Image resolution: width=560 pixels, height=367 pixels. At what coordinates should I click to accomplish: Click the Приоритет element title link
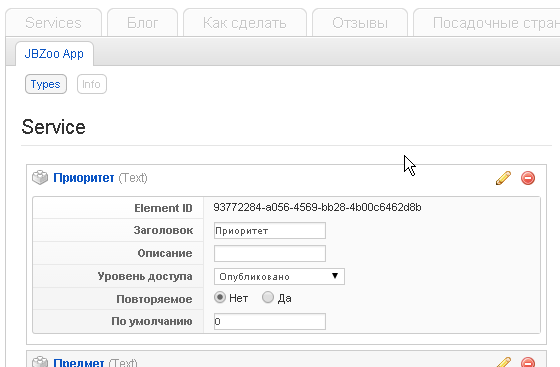tap(84, 178)
